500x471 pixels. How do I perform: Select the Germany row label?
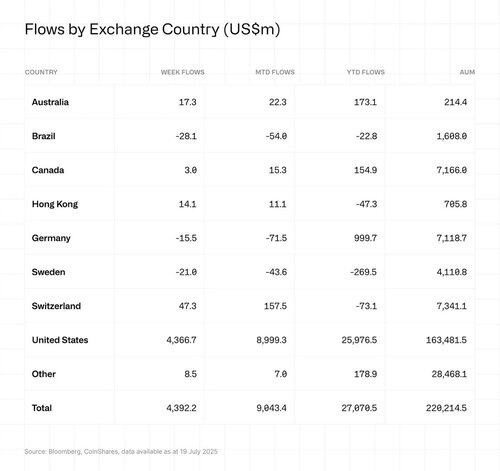(51, 238)
